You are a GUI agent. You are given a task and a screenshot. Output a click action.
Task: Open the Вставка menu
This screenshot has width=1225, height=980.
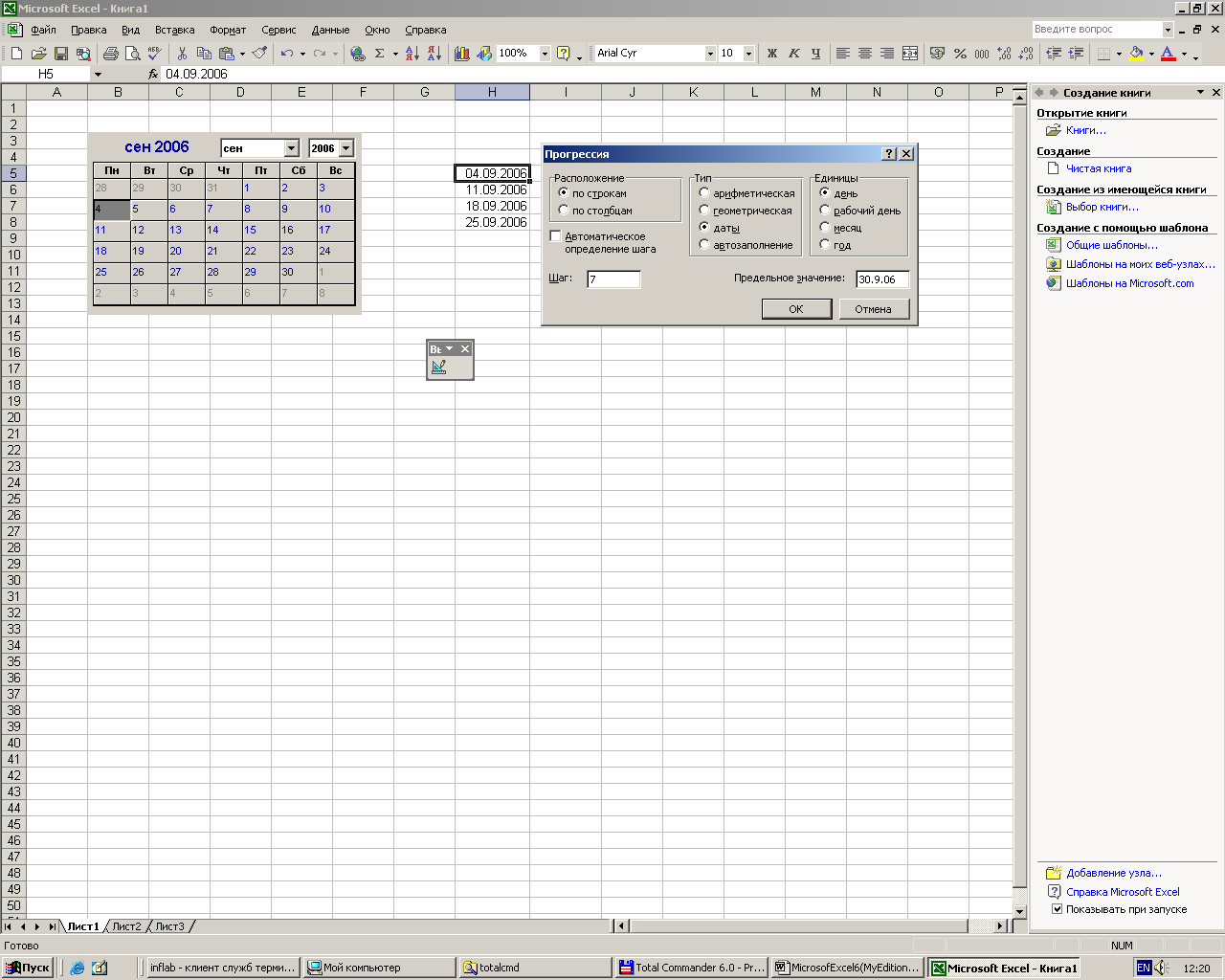[x=174, y=30]
